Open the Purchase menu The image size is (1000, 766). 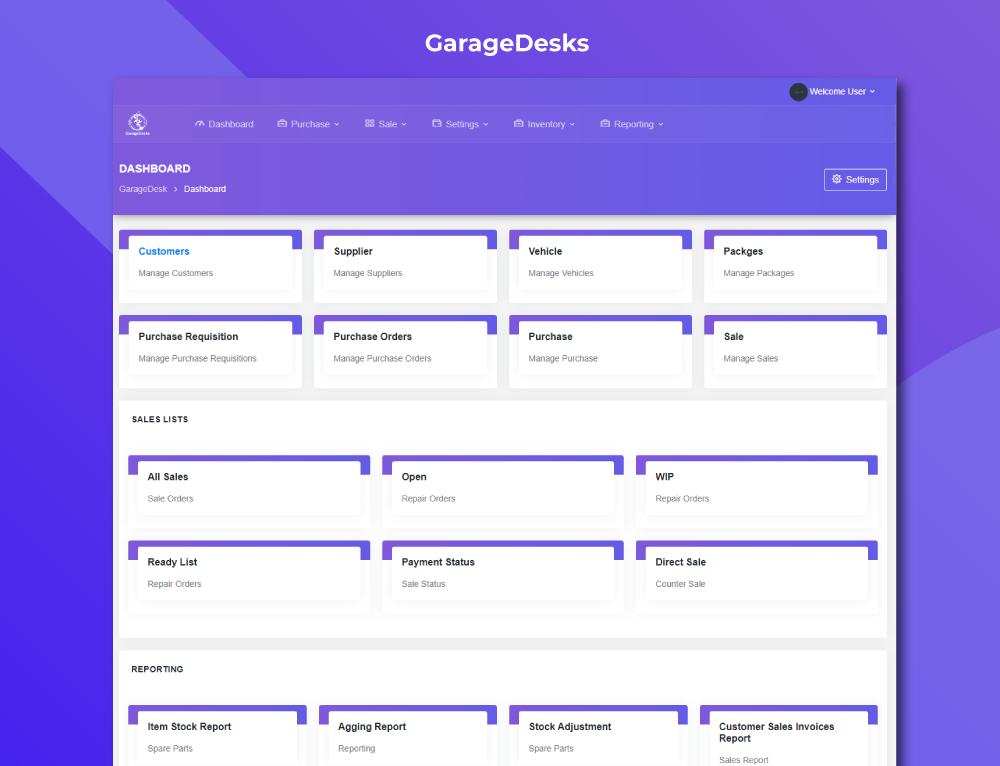pyautogui.click(x=309, y=124)
